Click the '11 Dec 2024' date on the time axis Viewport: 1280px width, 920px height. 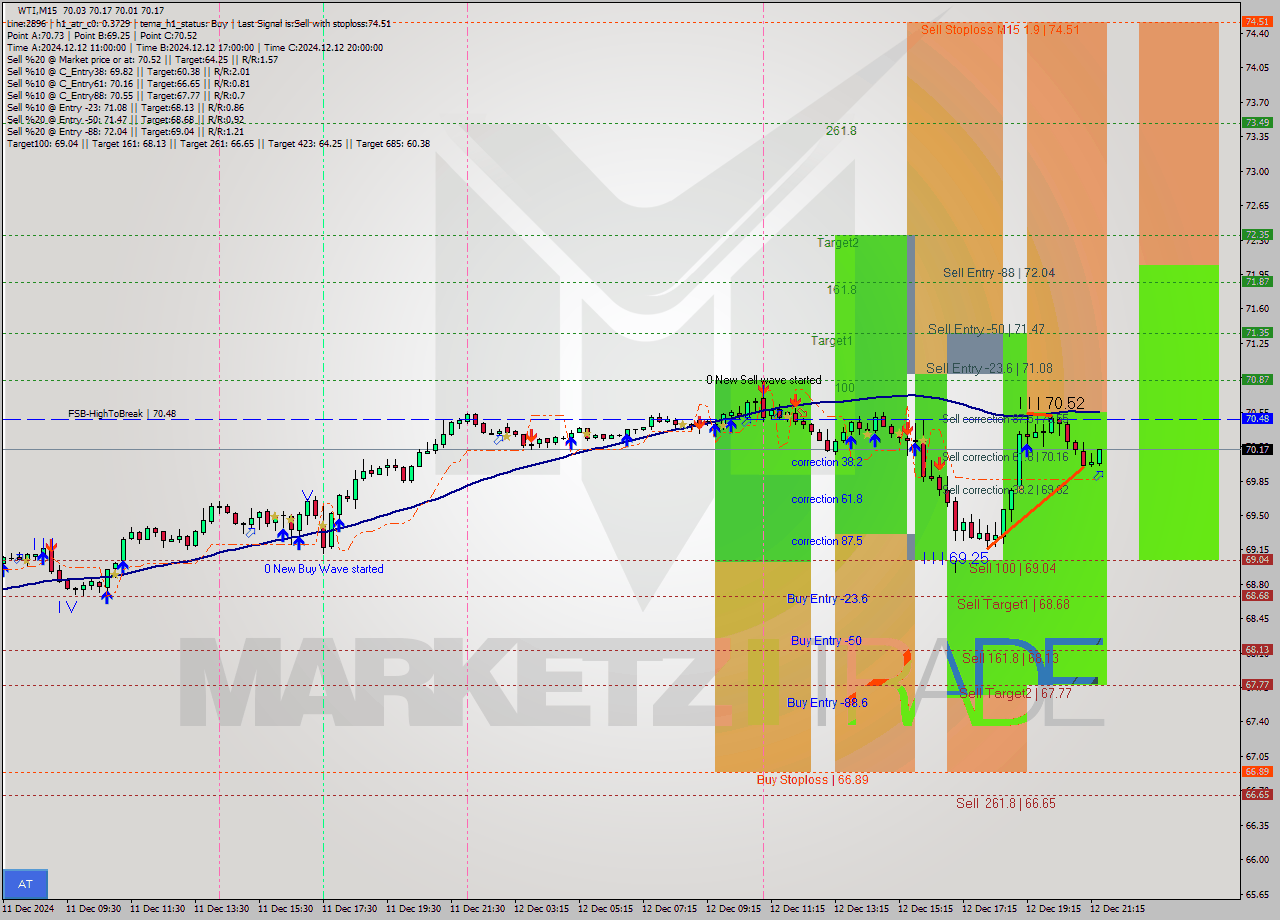tap(30, 909)
